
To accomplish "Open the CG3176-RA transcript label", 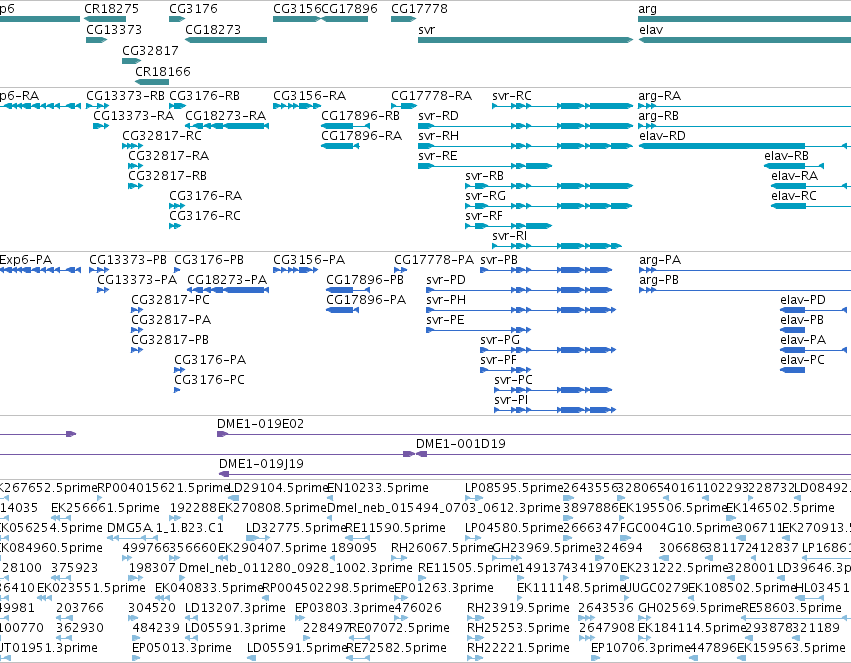I will click(206, 196).
